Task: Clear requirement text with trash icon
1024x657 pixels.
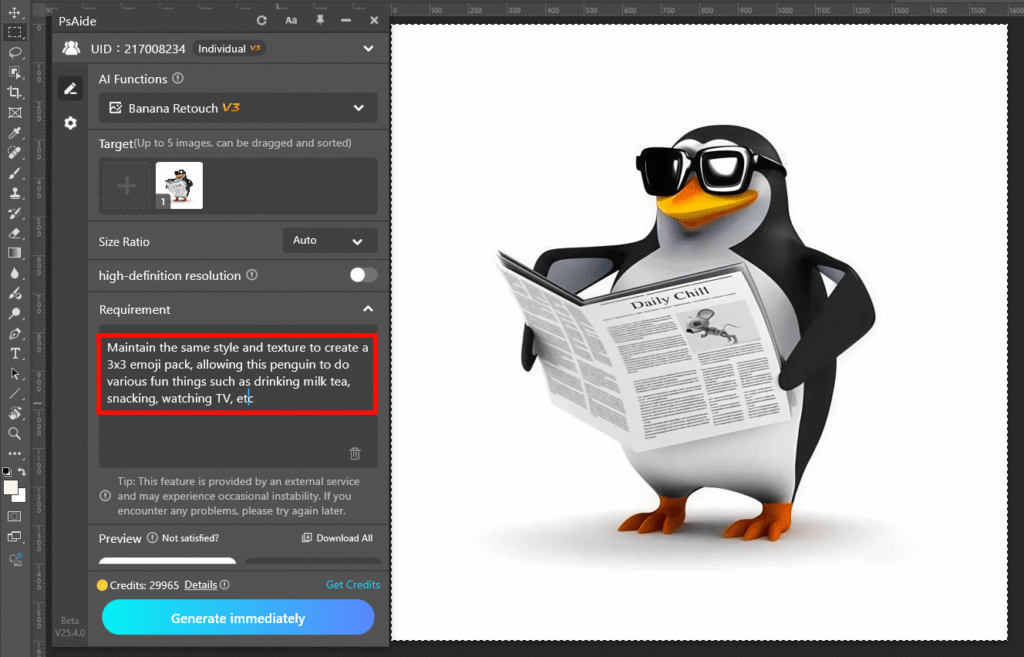Action: pyautogui.click(x=355, y=453)
